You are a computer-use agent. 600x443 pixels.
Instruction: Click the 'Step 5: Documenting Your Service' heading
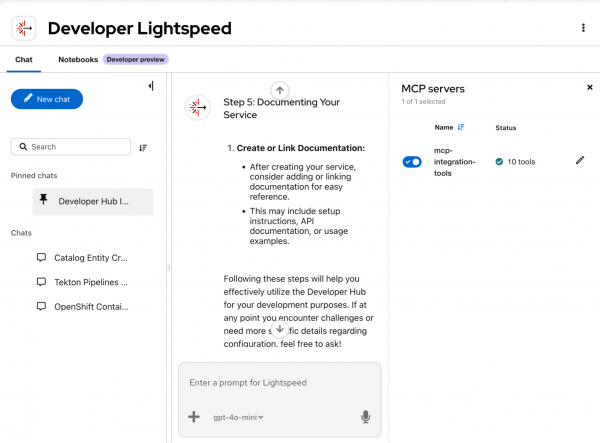pyautogui.click(x=281, y=108)
